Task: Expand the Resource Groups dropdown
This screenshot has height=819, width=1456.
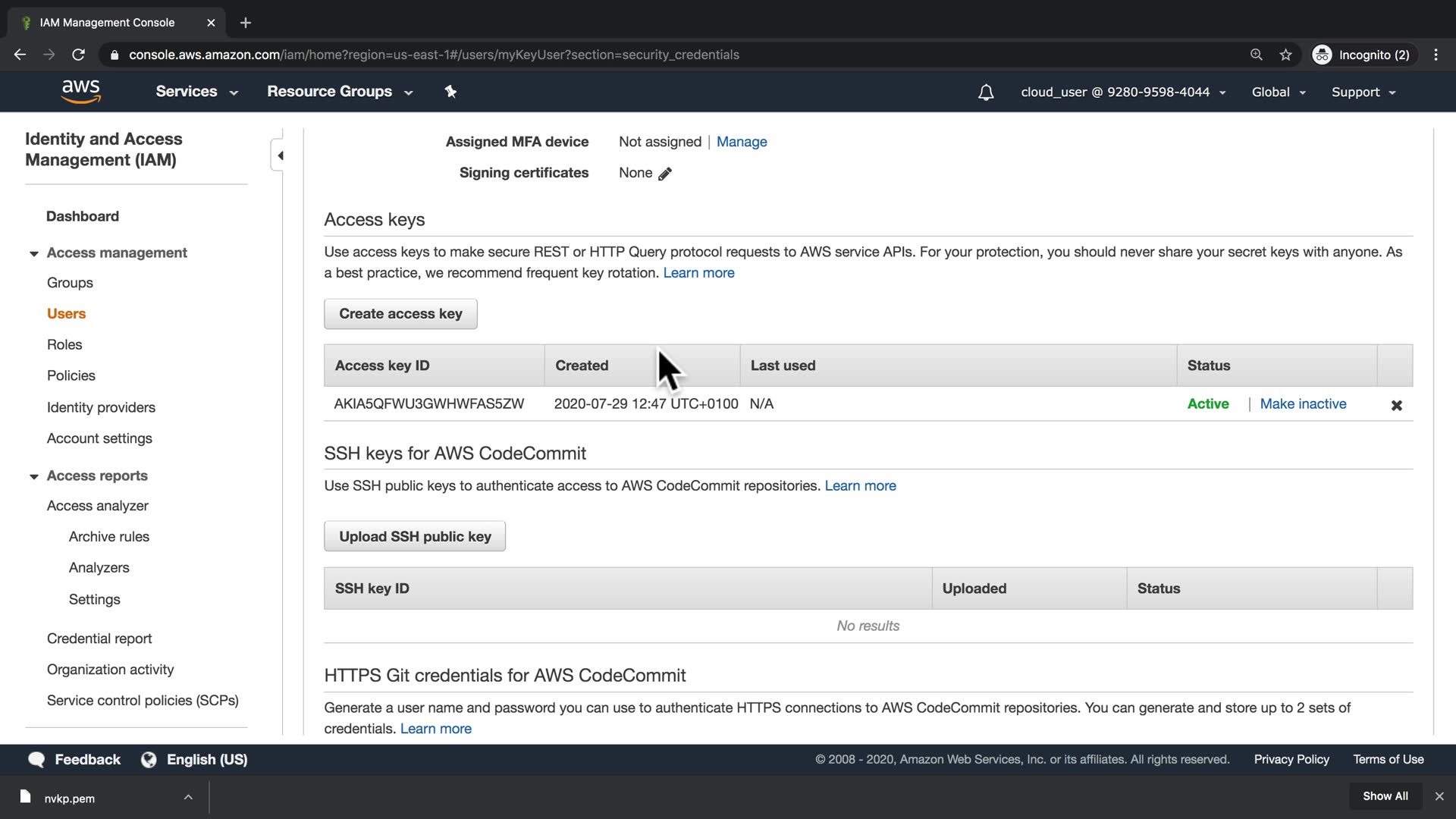Action: (x=339, y=92)
